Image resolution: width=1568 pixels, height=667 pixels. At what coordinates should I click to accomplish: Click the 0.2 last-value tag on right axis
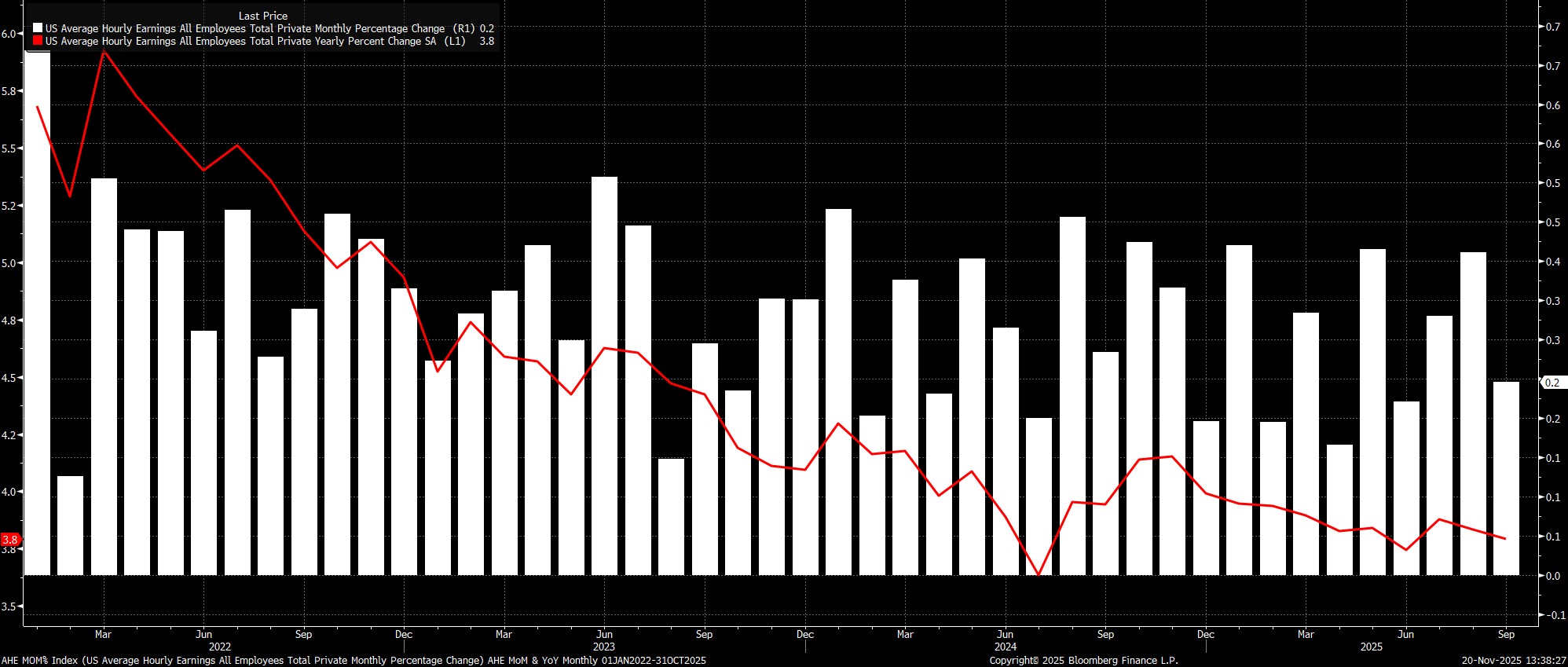(1552, 383)
